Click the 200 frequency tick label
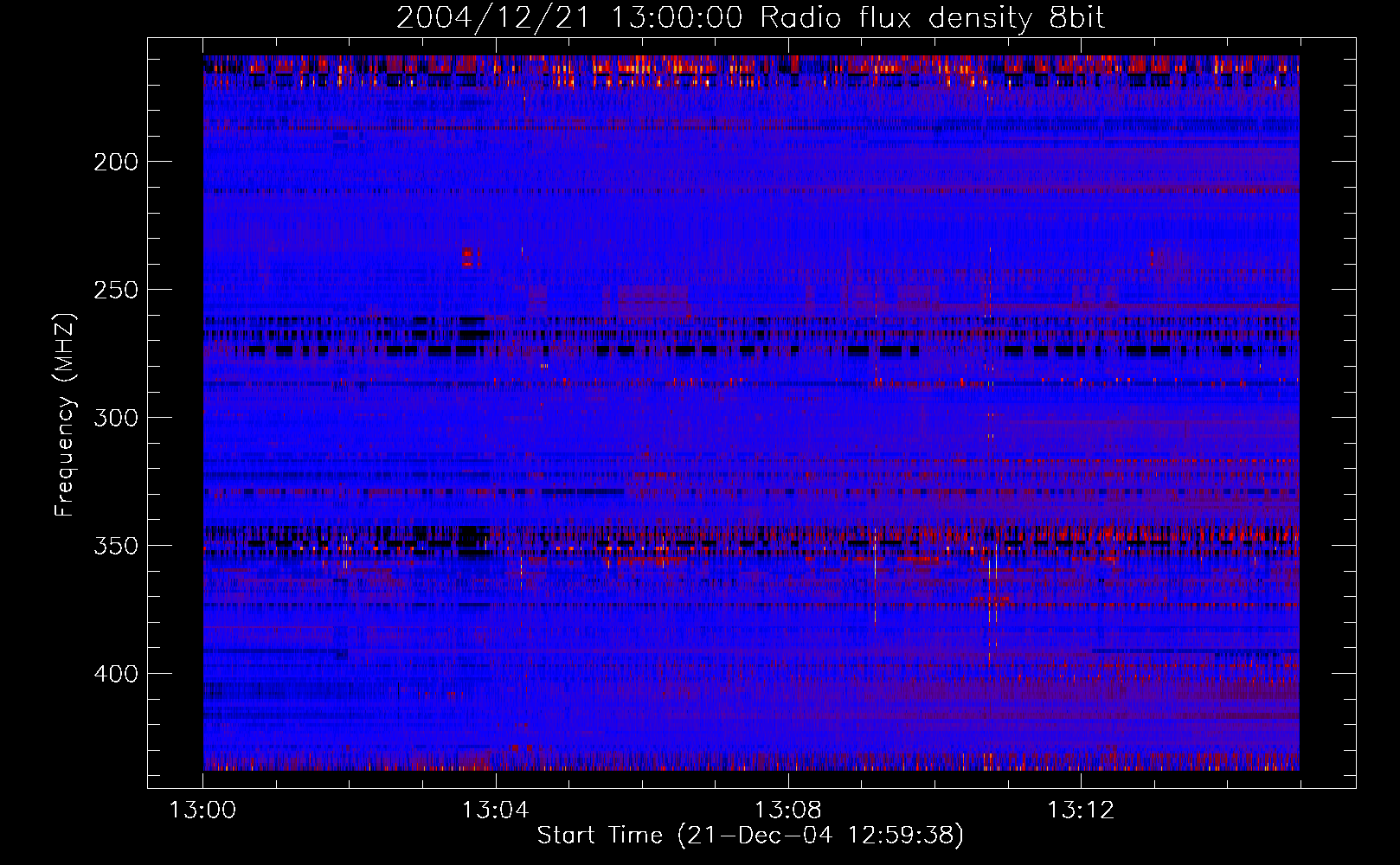This screenshot has height=865, width=1400. click(x=115, y=162)
